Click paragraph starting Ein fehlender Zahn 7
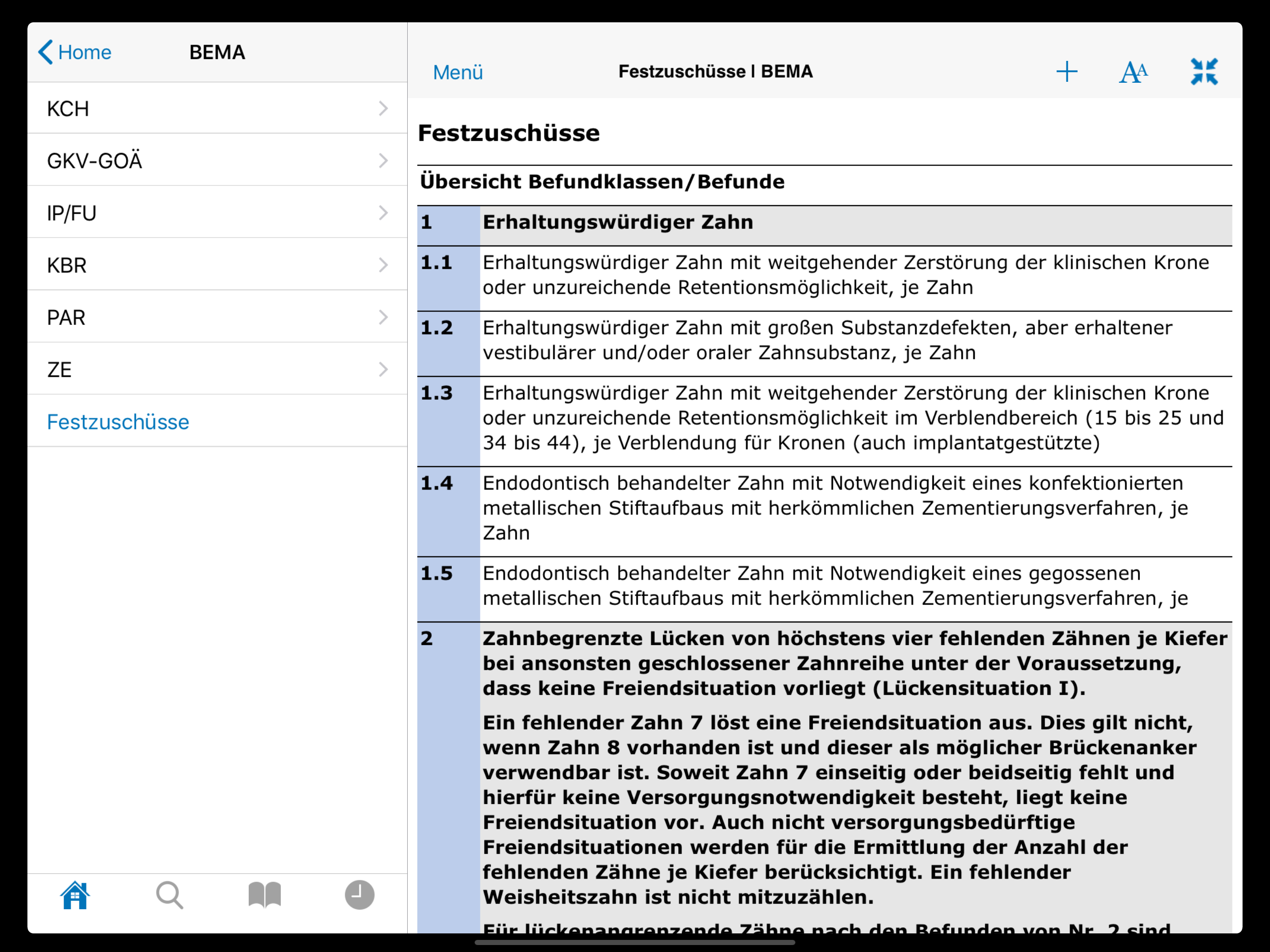Screen dimensions: 1270x952 840,810
